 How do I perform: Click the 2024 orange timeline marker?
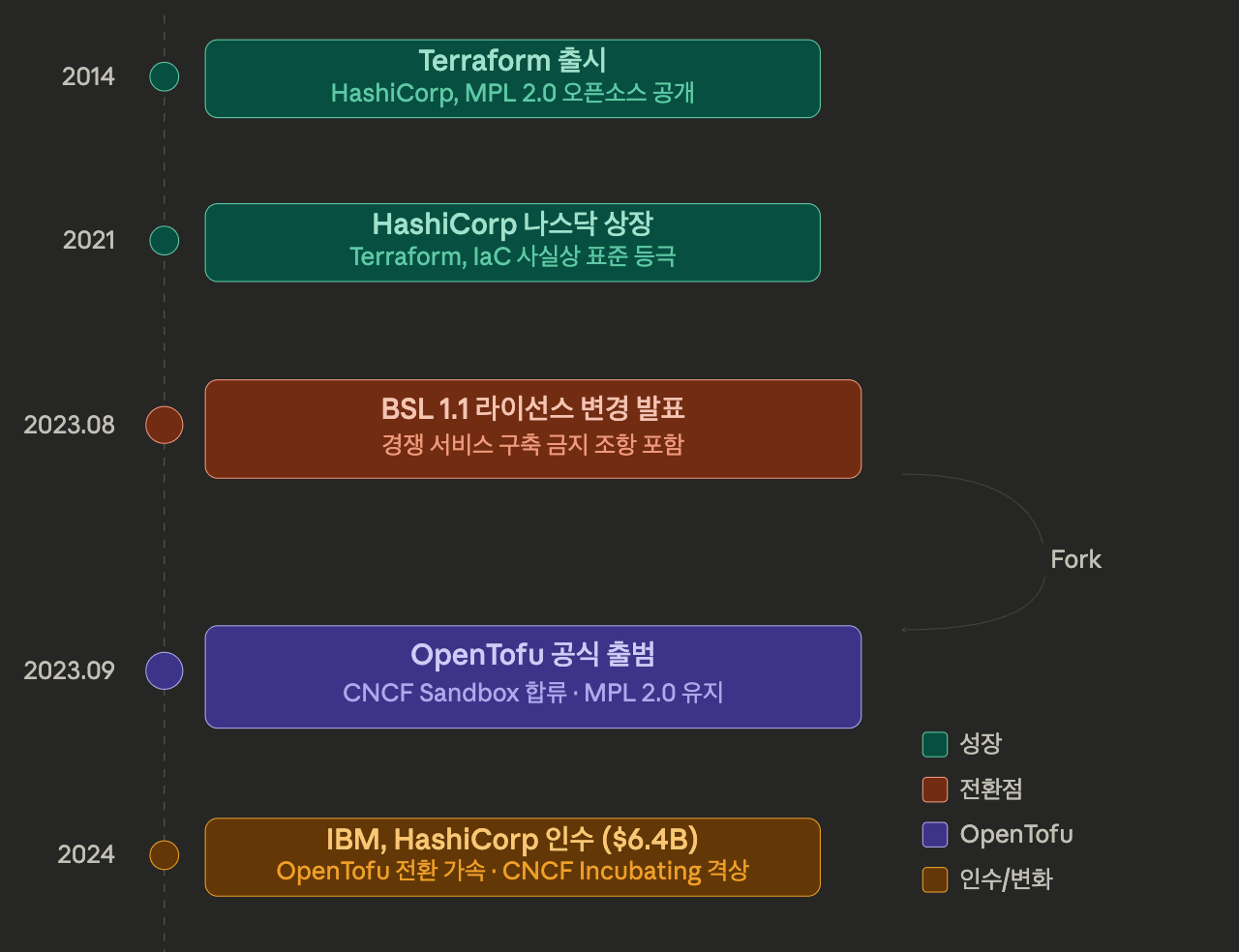pyautogui.click(x=165, y=855)
